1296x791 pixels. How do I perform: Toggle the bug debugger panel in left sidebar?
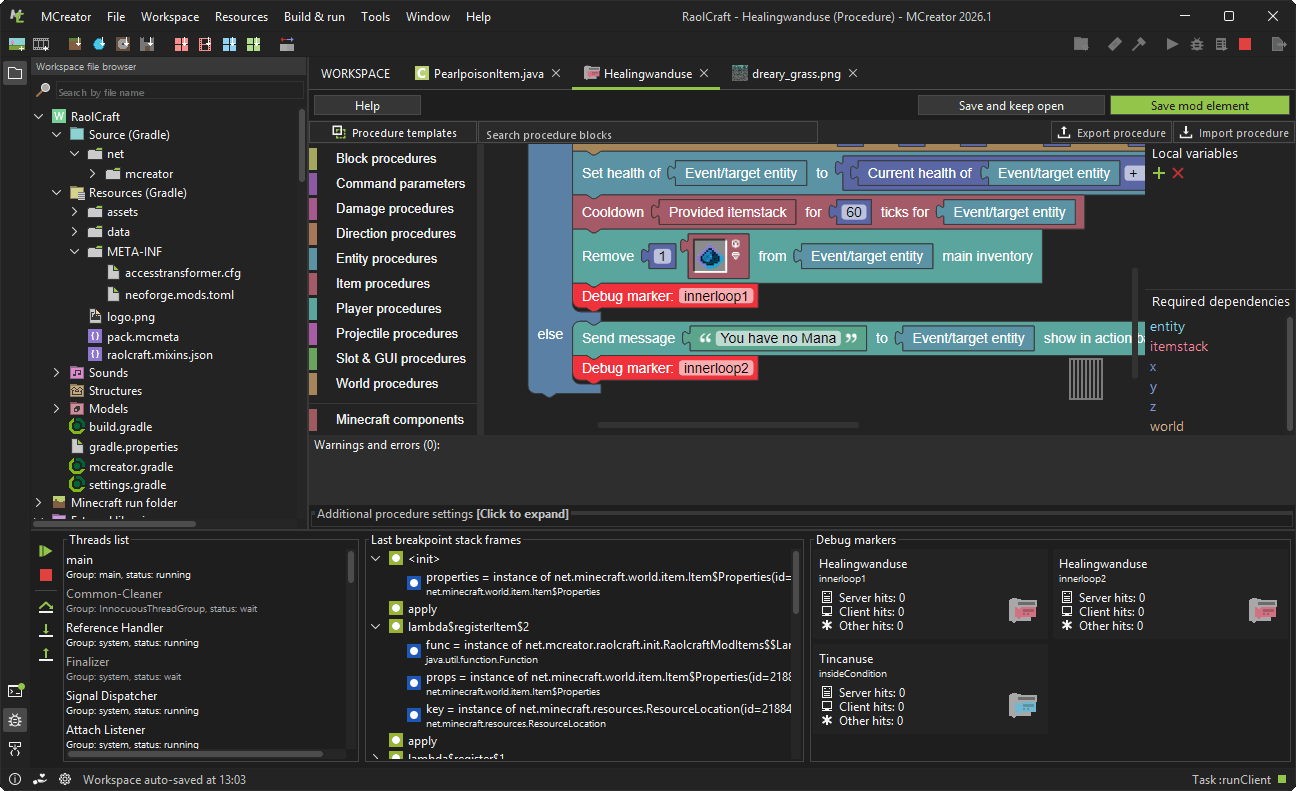[15, 720]
